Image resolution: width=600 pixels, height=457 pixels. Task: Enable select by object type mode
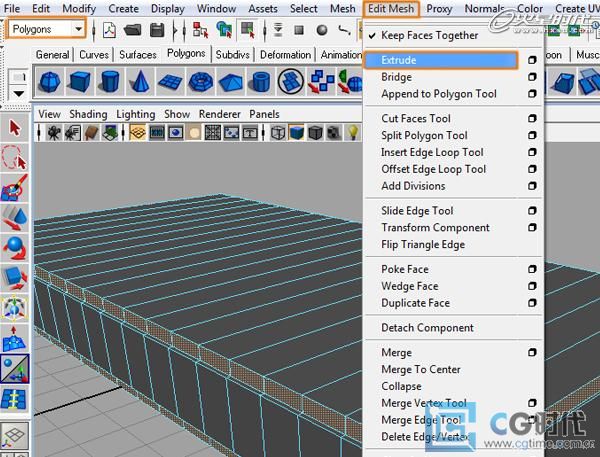[x=224, y=30]
